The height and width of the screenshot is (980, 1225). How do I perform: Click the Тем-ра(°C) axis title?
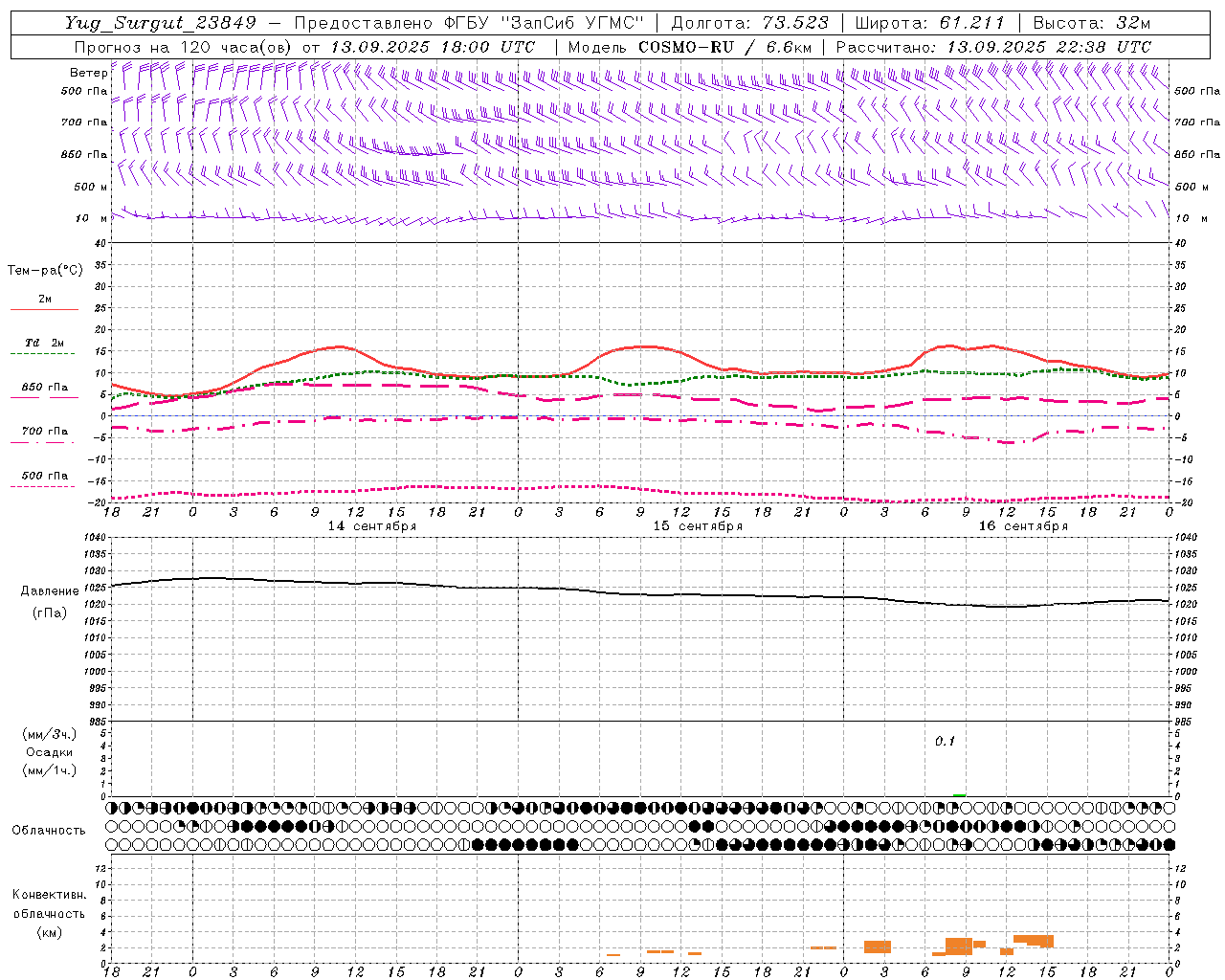point(45,271)
